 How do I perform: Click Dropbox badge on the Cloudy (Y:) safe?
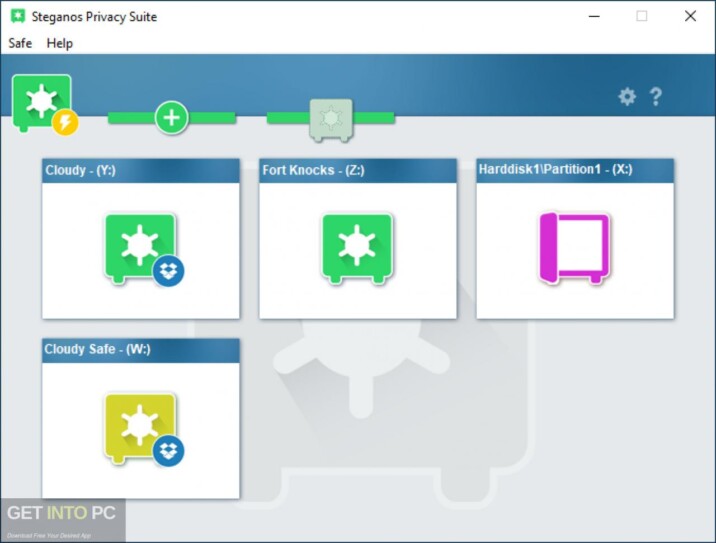click(168, 271)
